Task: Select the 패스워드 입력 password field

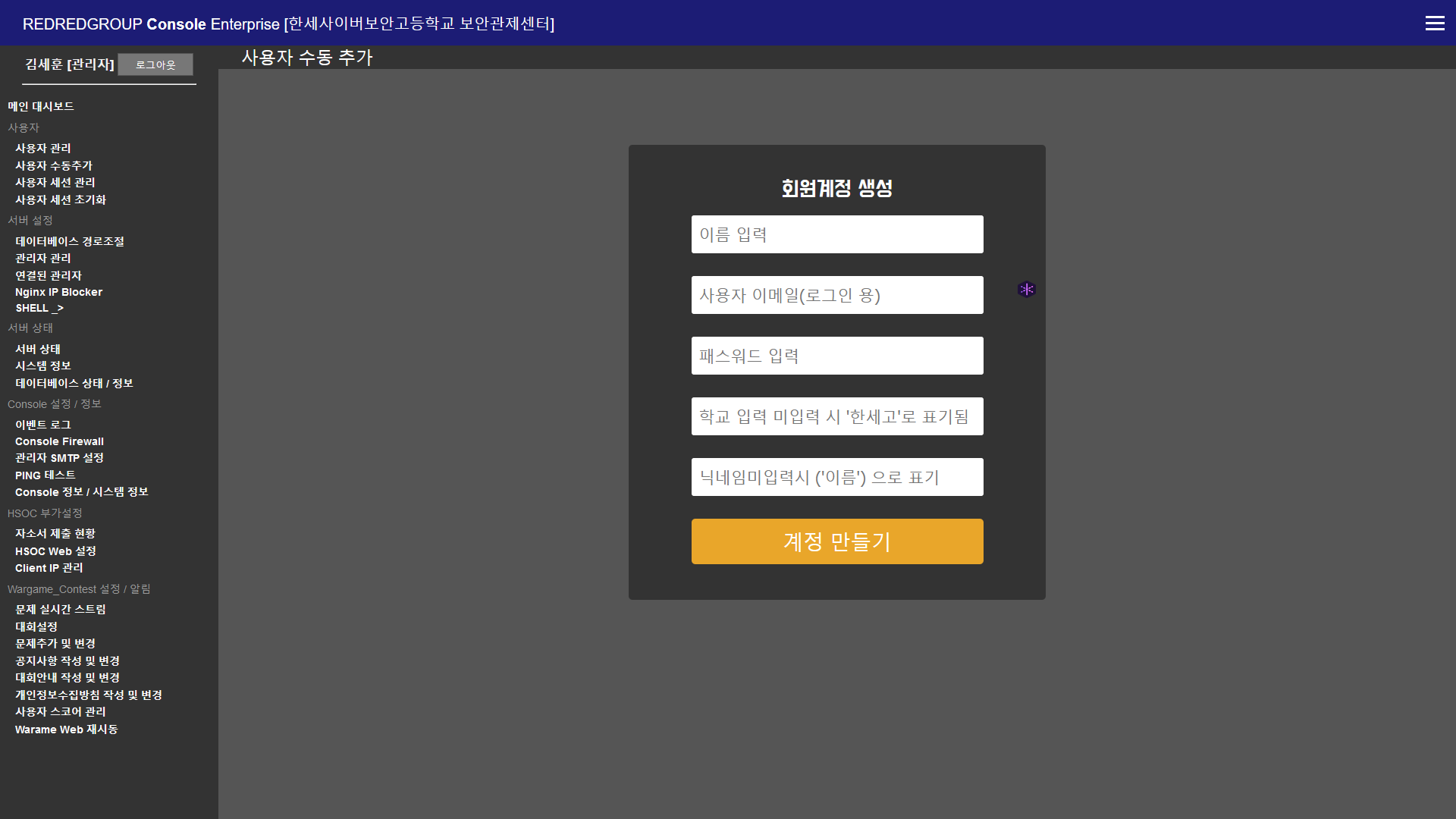Action: pos(836,356)
